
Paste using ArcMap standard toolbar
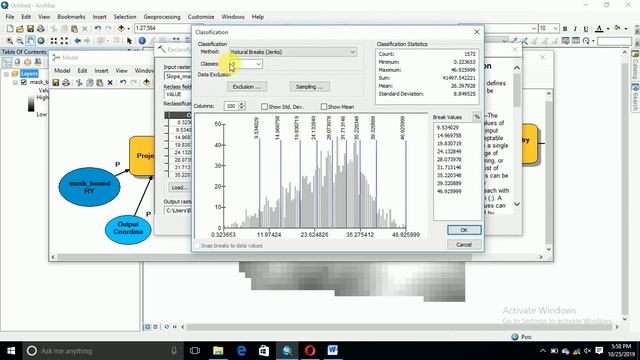[x=74, y=29]
